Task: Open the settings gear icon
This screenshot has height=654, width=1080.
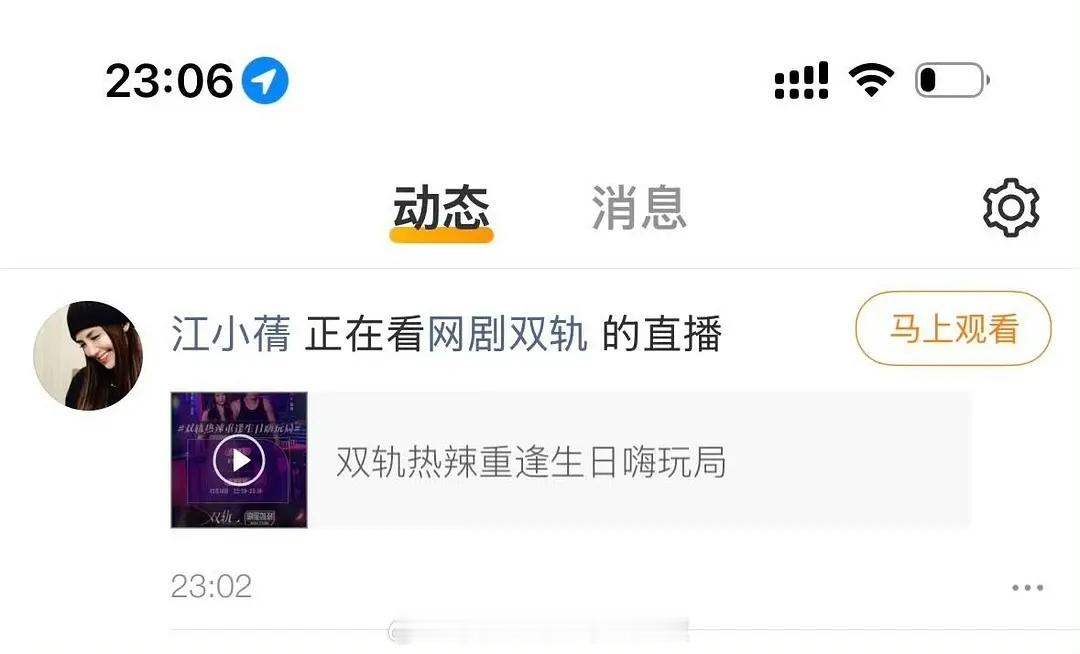Action: click(1010, 208)
